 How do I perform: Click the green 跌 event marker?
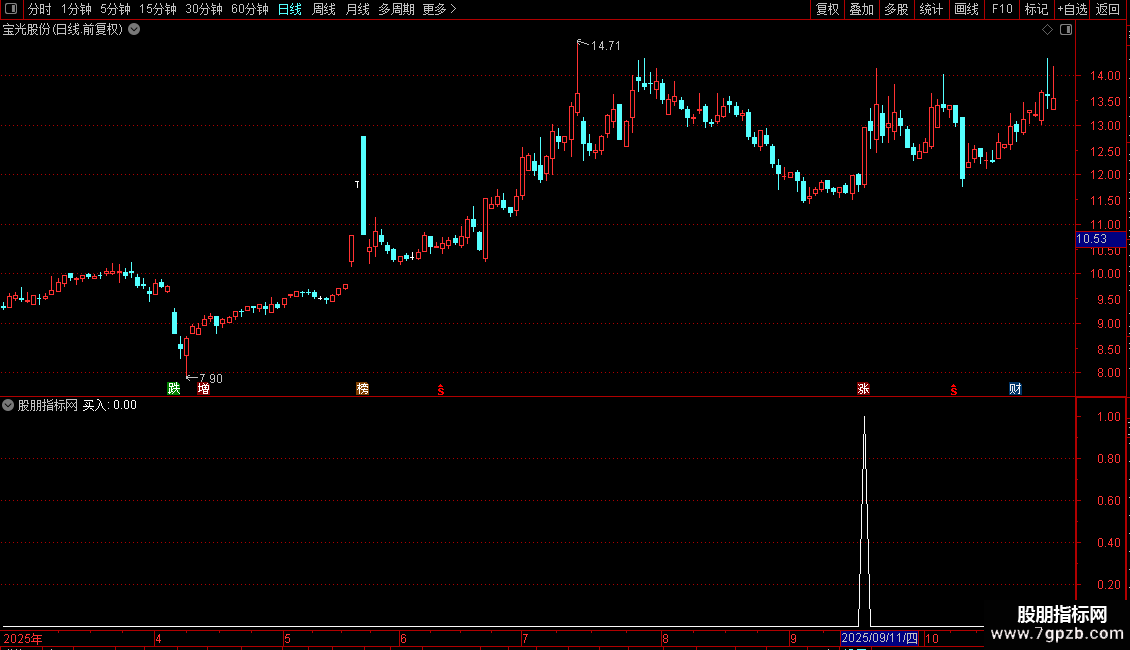point(174,388)
